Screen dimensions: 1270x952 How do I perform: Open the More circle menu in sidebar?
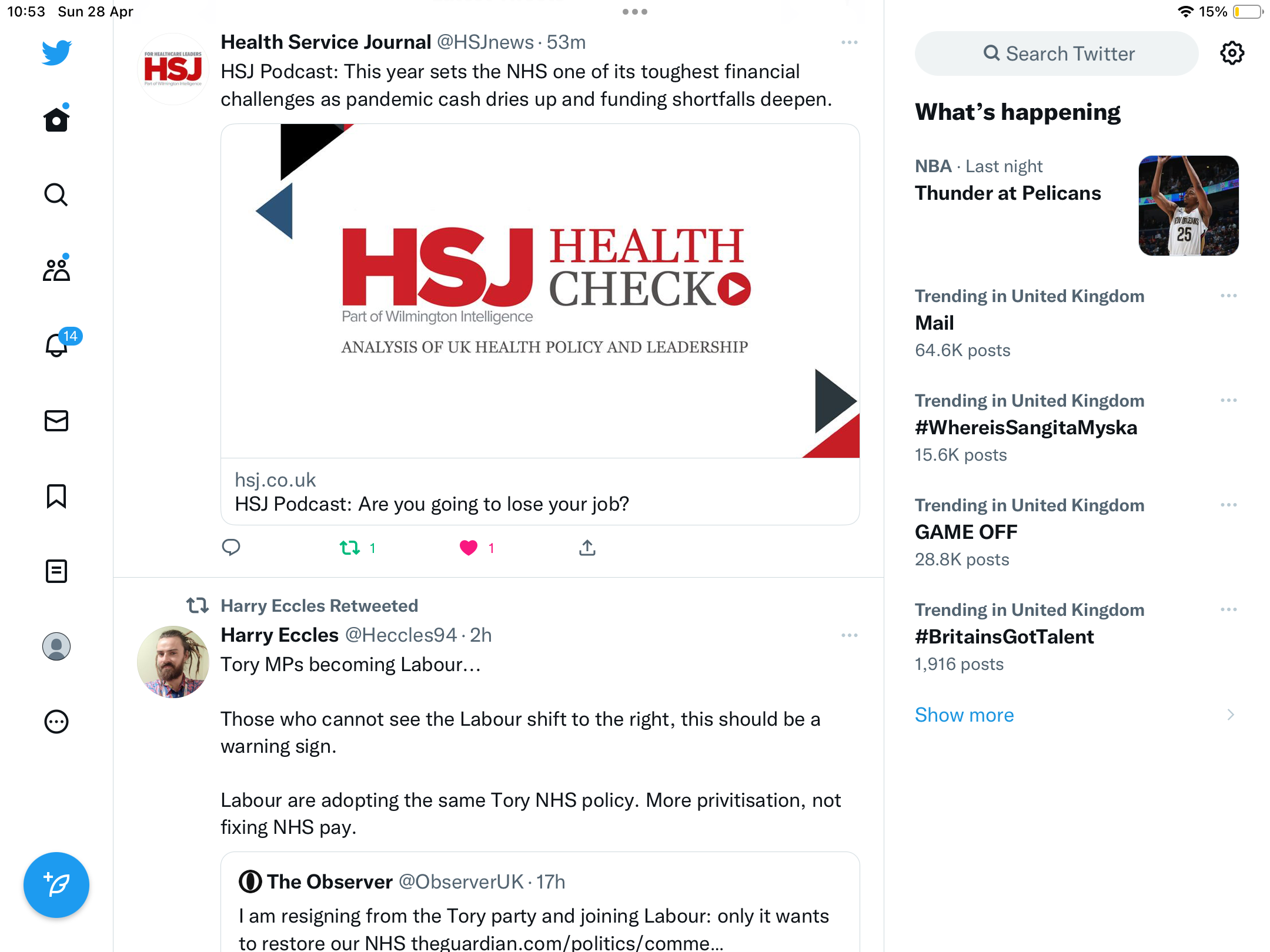[x=56, y=722]
